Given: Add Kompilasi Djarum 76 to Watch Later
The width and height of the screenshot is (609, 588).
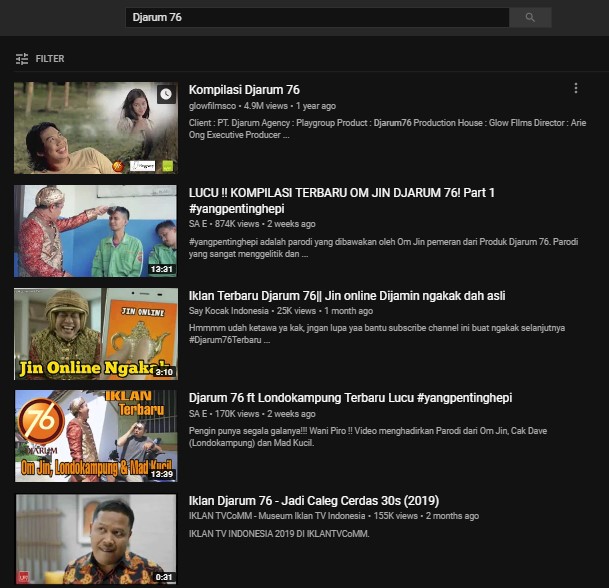Looking at the screenshot, I should (166, 94).
